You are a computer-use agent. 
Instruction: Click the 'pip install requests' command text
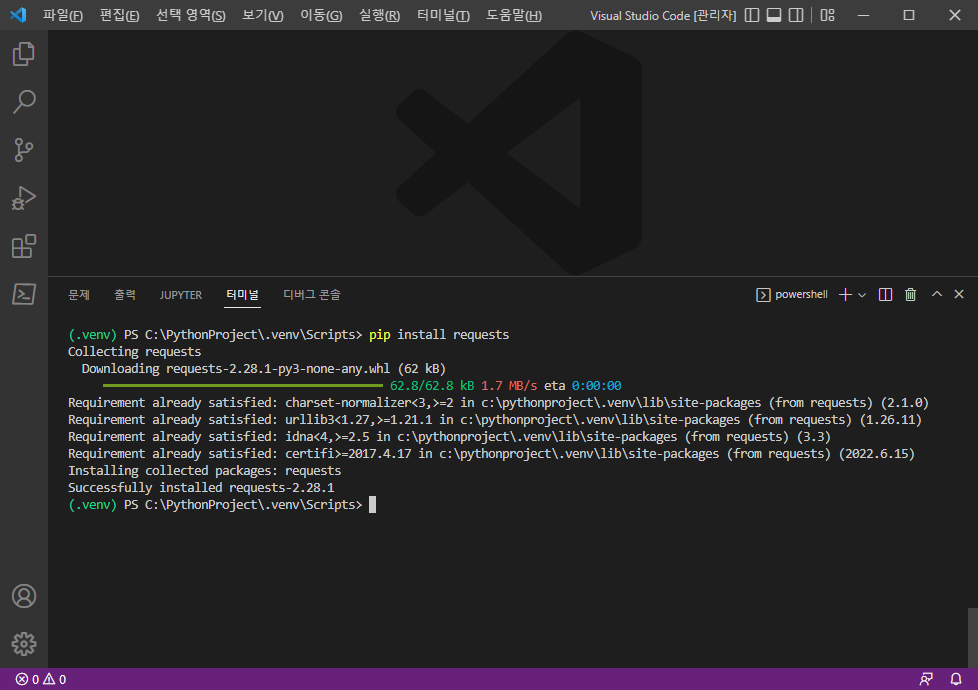438,334
